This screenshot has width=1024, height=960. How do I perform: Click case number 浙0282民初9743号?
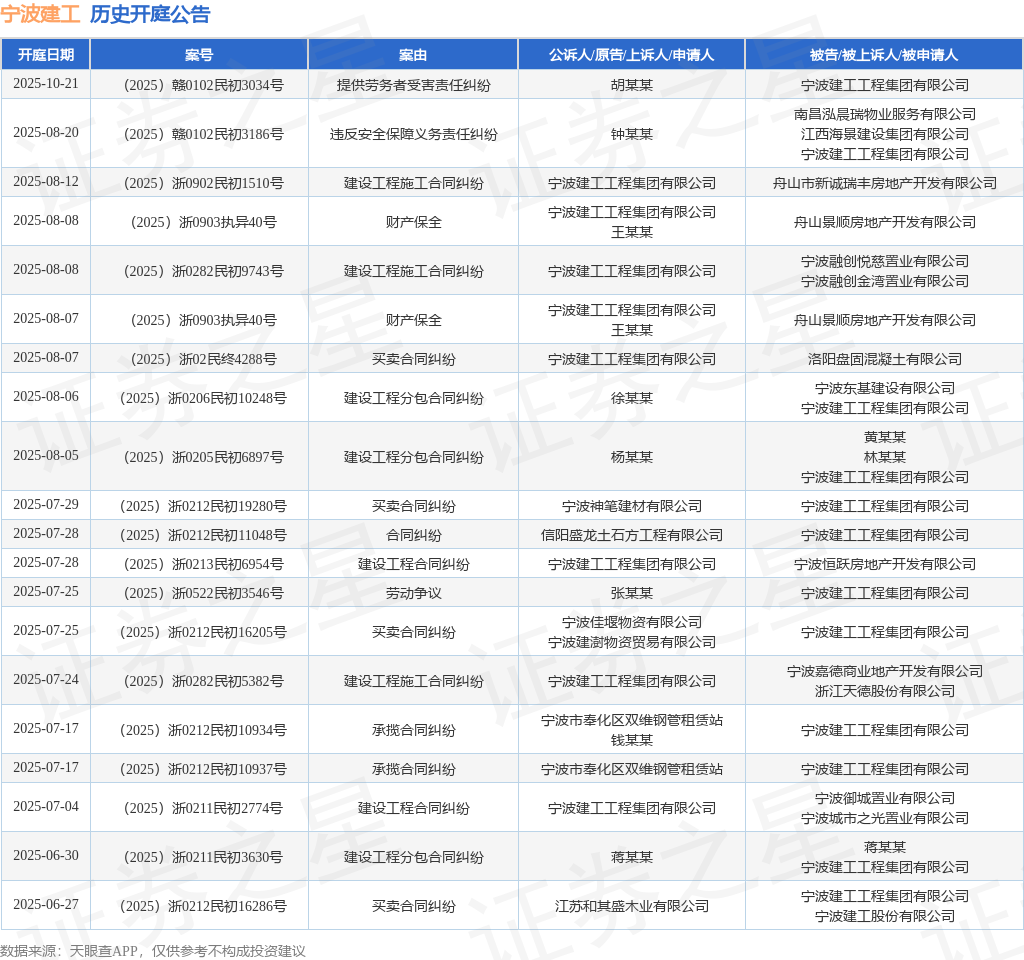[204, 271]
